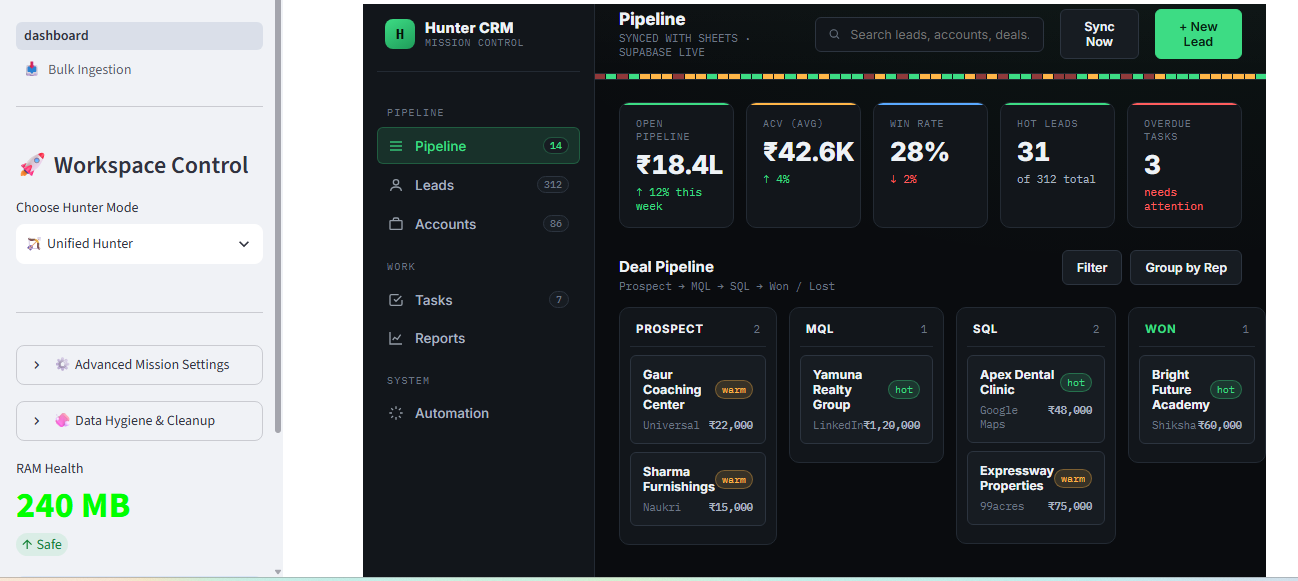
Task: Click the ₹1,20,000 amount on Yamuna card
Action: [892, 425]
